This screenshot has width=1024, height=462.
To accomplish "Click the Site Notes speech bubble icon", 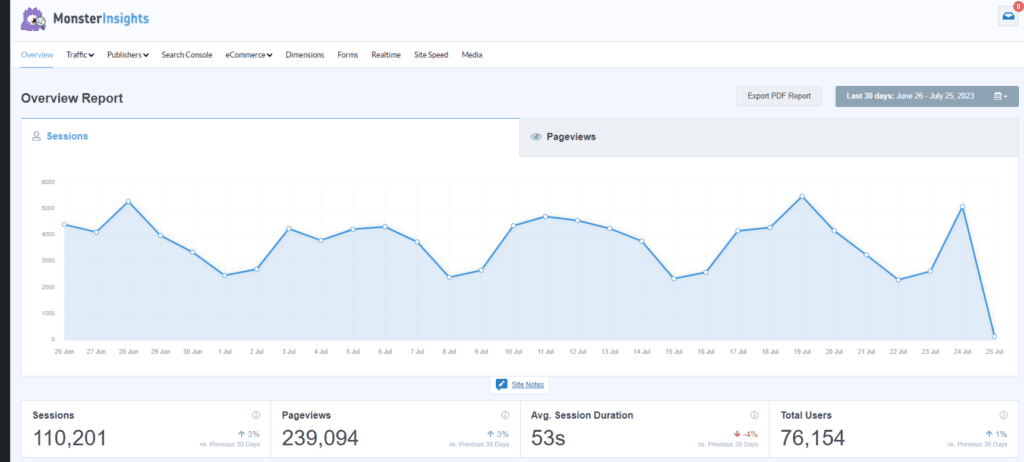I will point(502,385).
